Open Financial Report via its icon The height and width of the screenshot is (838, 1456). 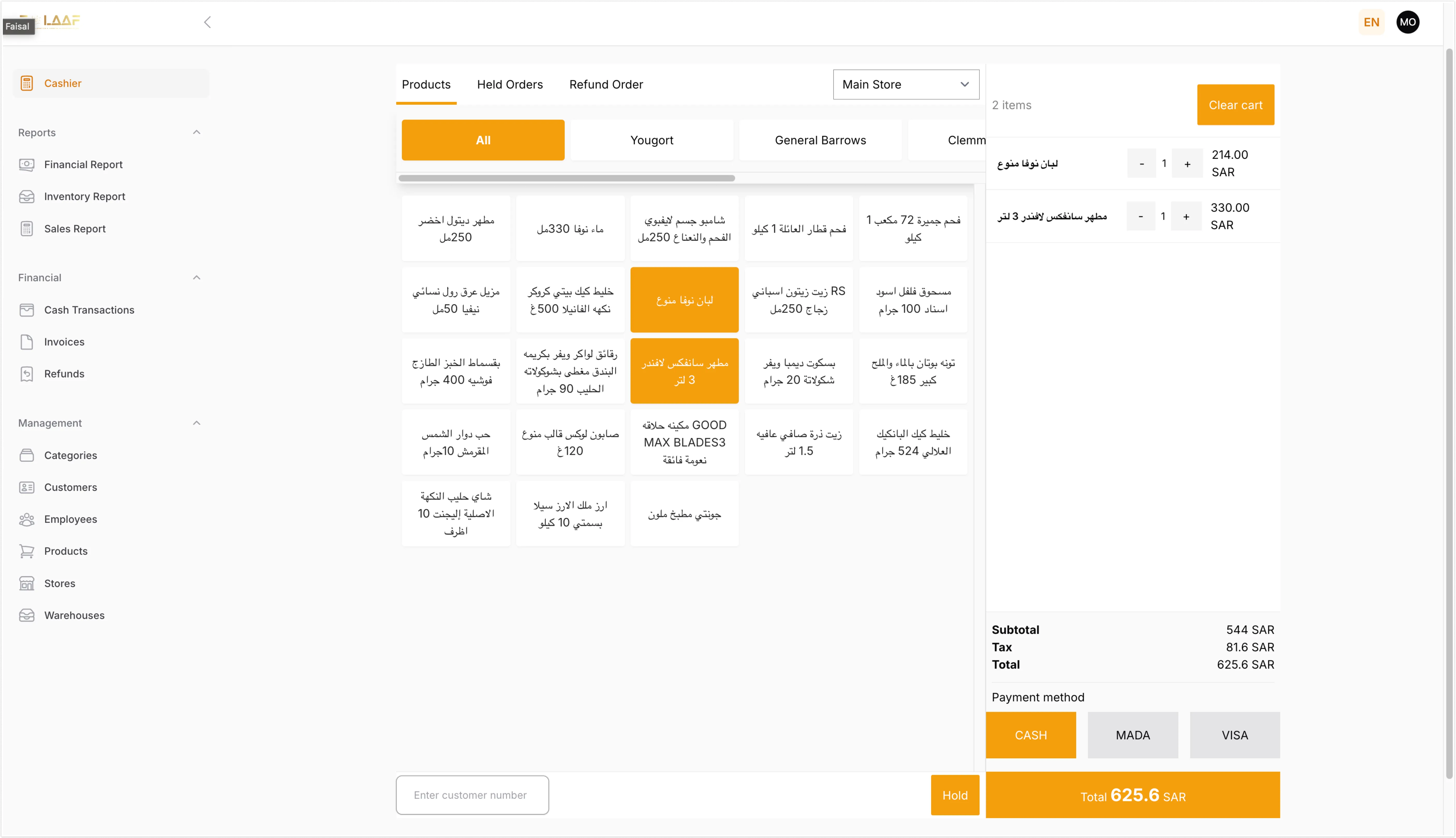pos(26,165)
